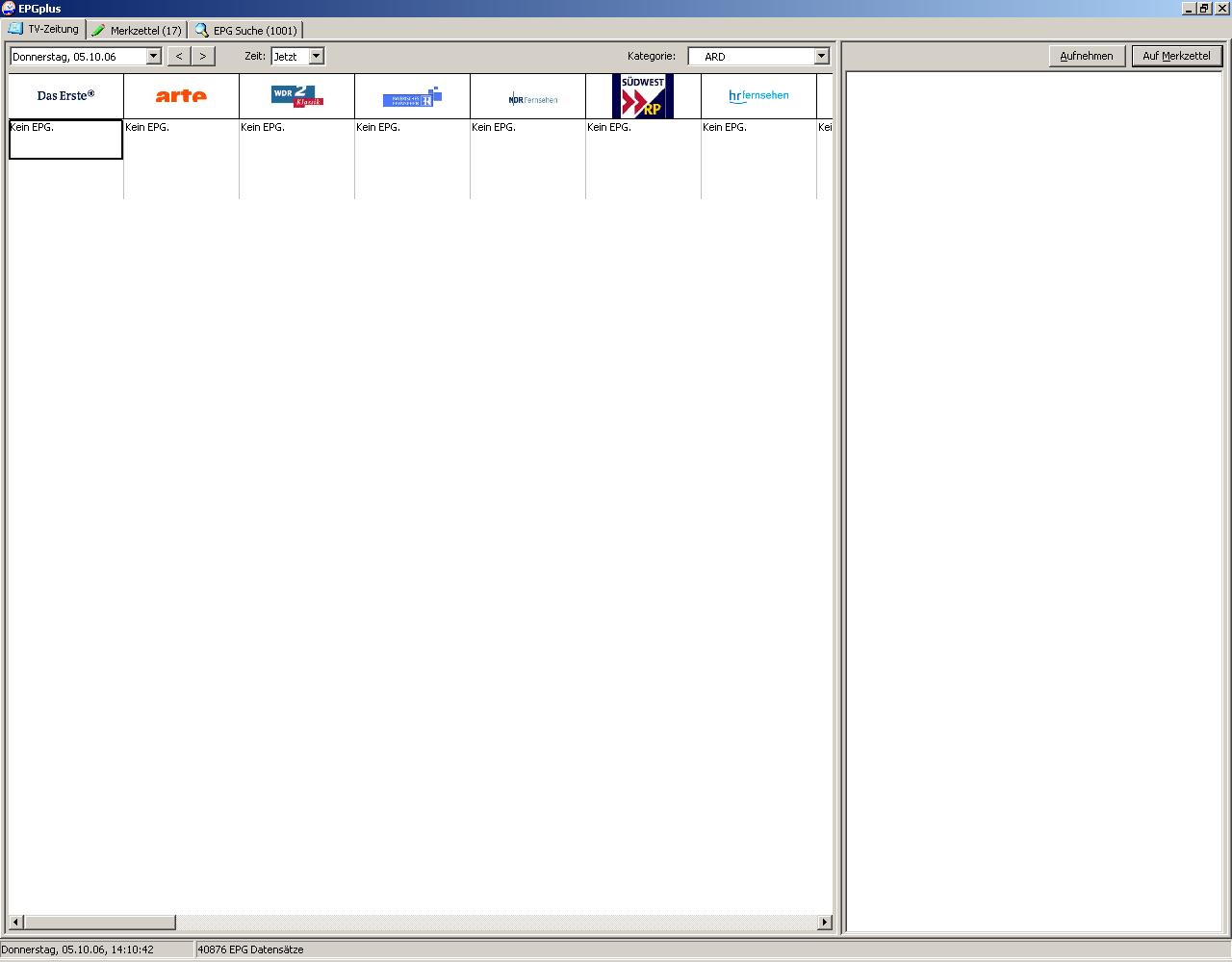Select the WDR channel logo
Image resolution: width=1232 pixels, height=962 pixels.
click(296, 95)
